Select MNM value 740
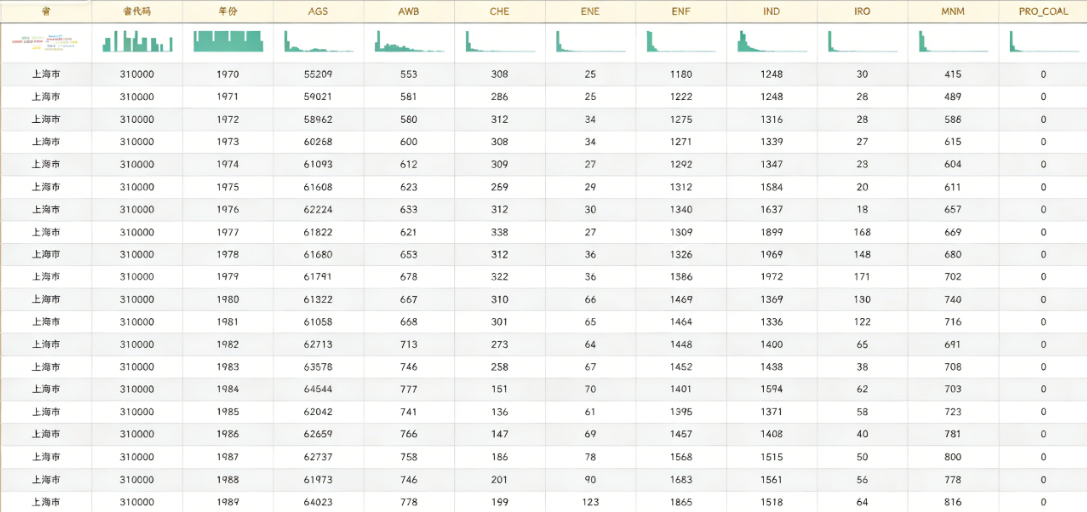The width and height of the screenshot is (1087, 512). click(953, 299)
